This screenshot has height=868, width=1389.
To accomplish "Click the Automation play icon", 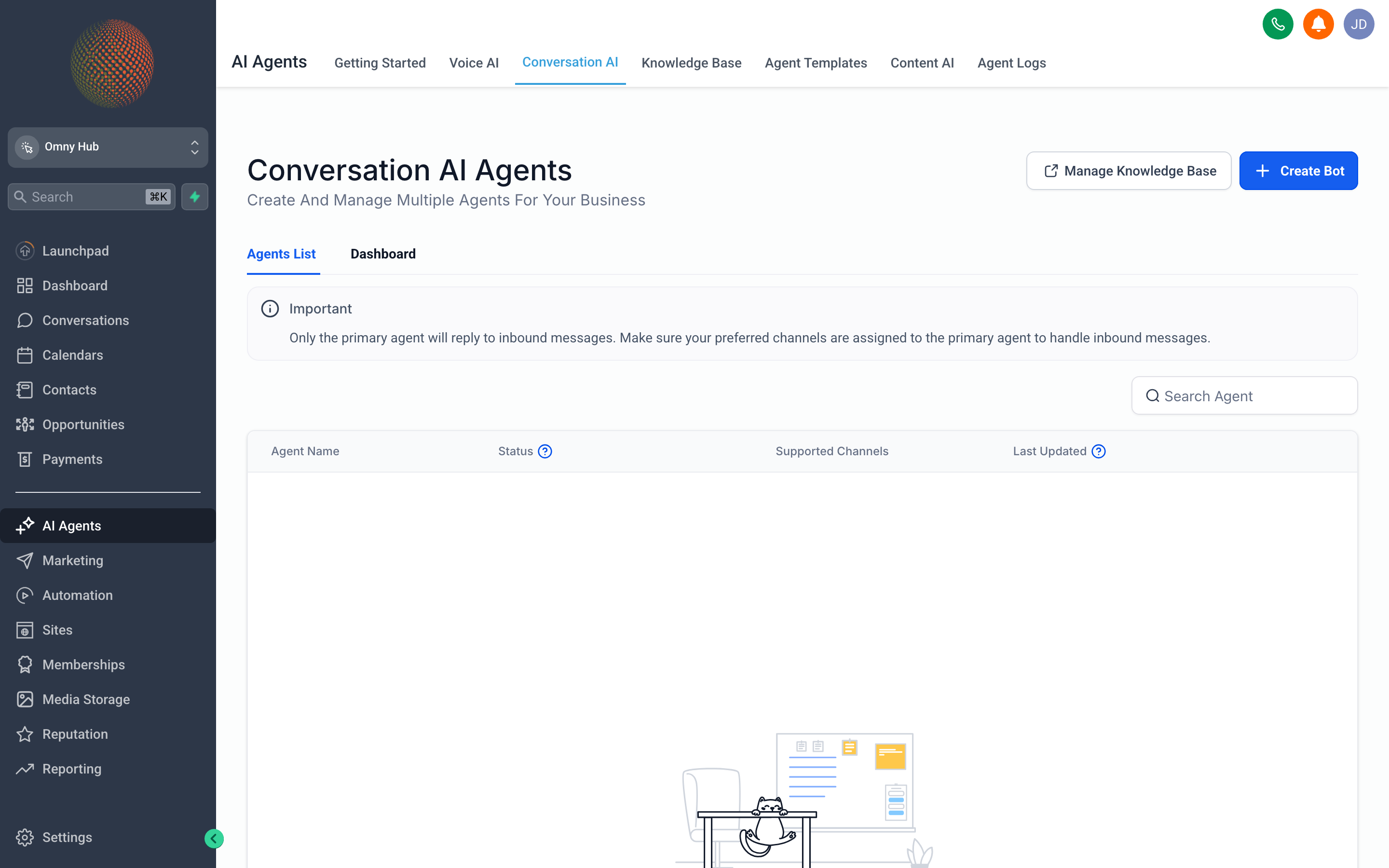I will [25, 596].
